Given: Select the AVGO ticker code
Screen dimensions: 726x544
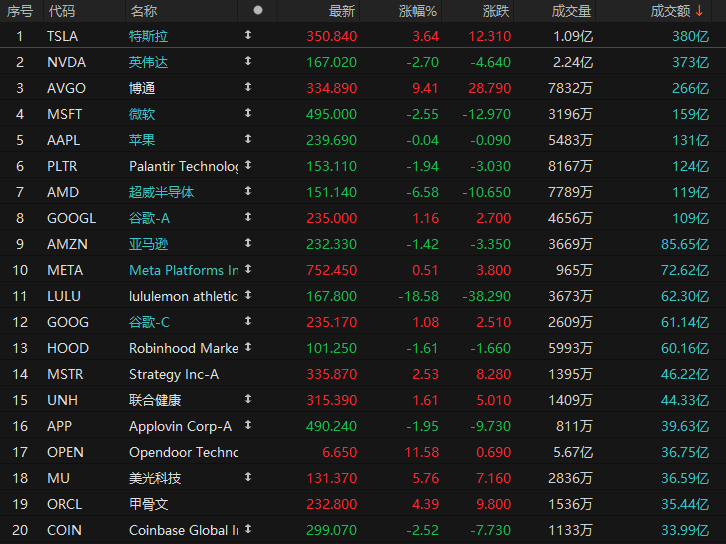Looking at the screenshot, I should coord(66,88).
